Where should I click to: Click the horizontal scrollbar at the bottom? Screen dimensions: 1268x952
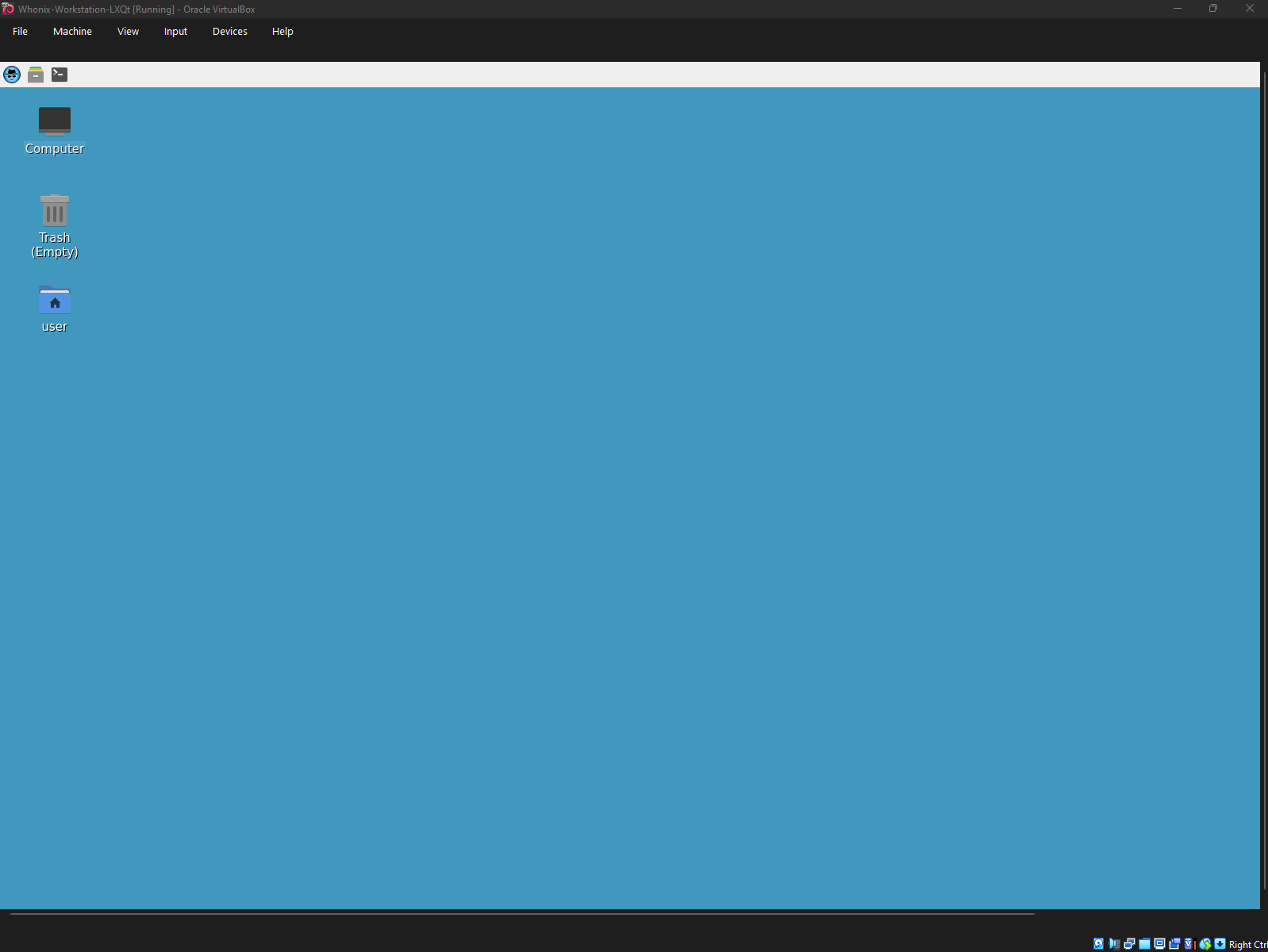click(522, 914)
